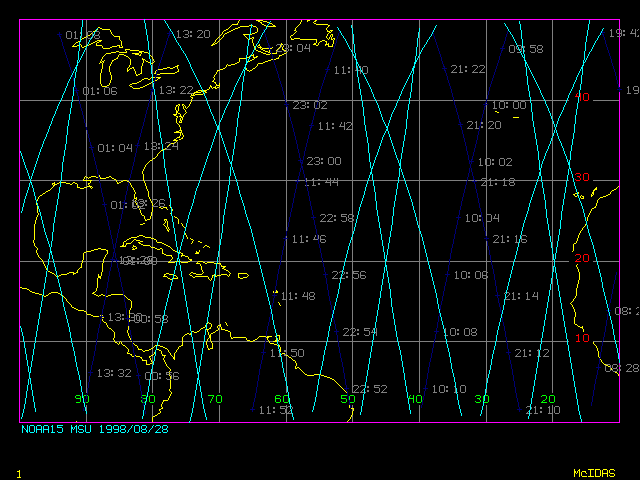Click the 01:06 orbit time label
The height and width of the screenshot is (480, 640).
100,91
